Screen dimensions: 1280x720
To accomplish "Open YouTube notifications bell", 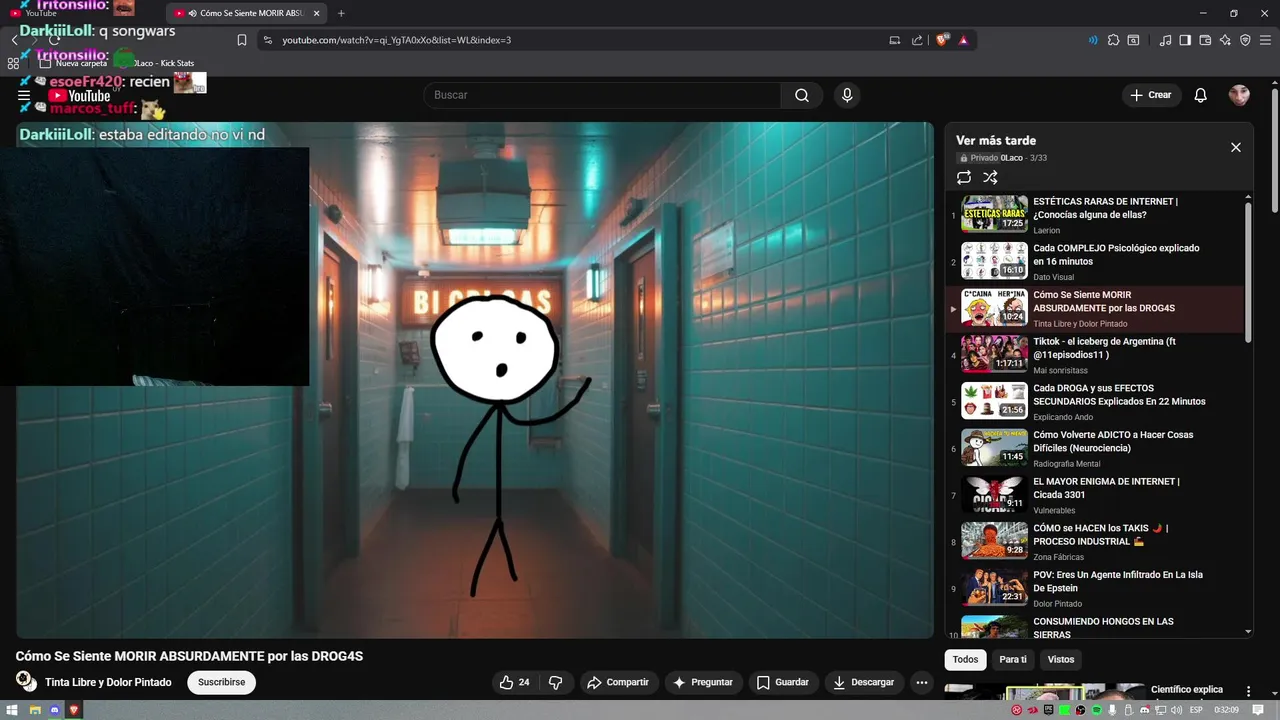I will 1201,95.
